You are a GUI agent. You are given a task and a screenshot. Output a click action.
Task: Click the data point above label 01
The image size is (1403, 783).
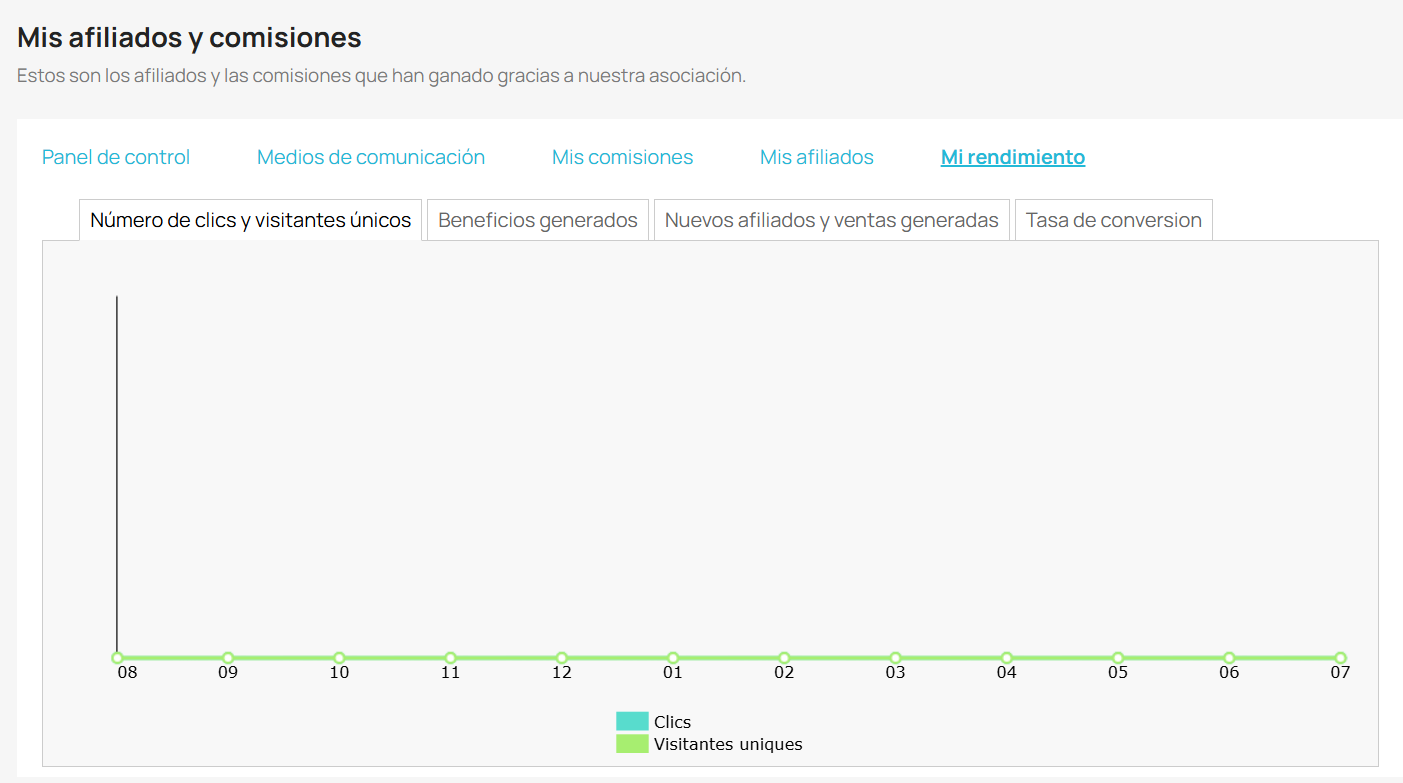tap(673, 658)
